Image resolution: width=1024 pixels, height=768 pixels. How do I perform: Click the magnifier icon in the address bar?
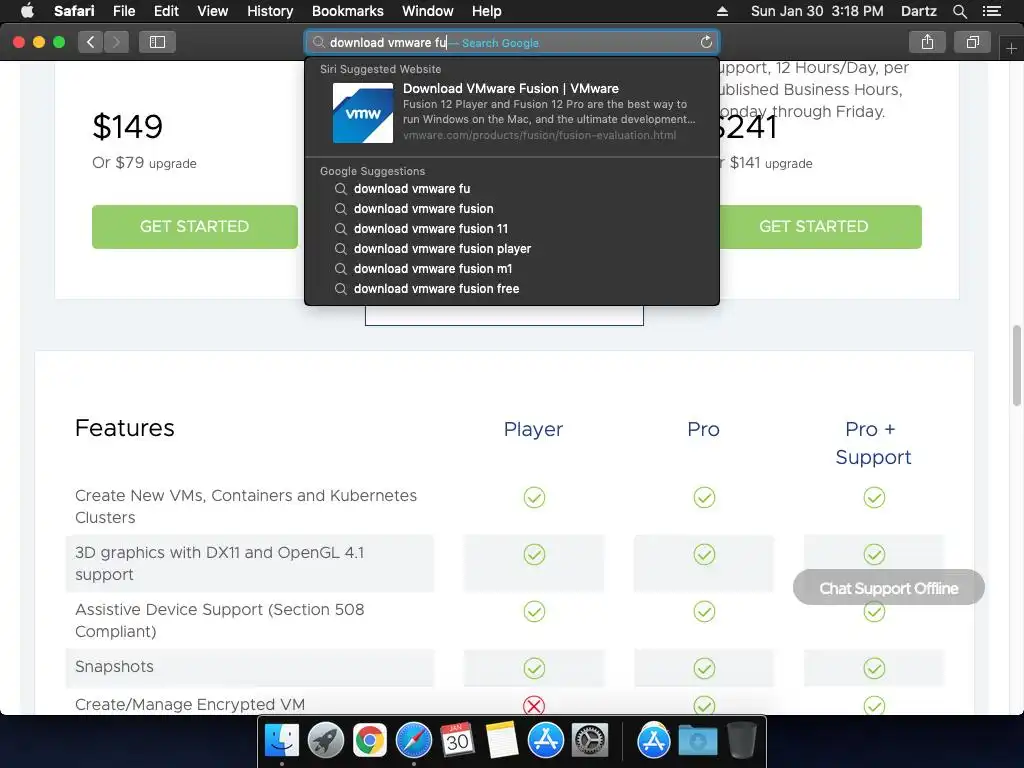[319, 42]
